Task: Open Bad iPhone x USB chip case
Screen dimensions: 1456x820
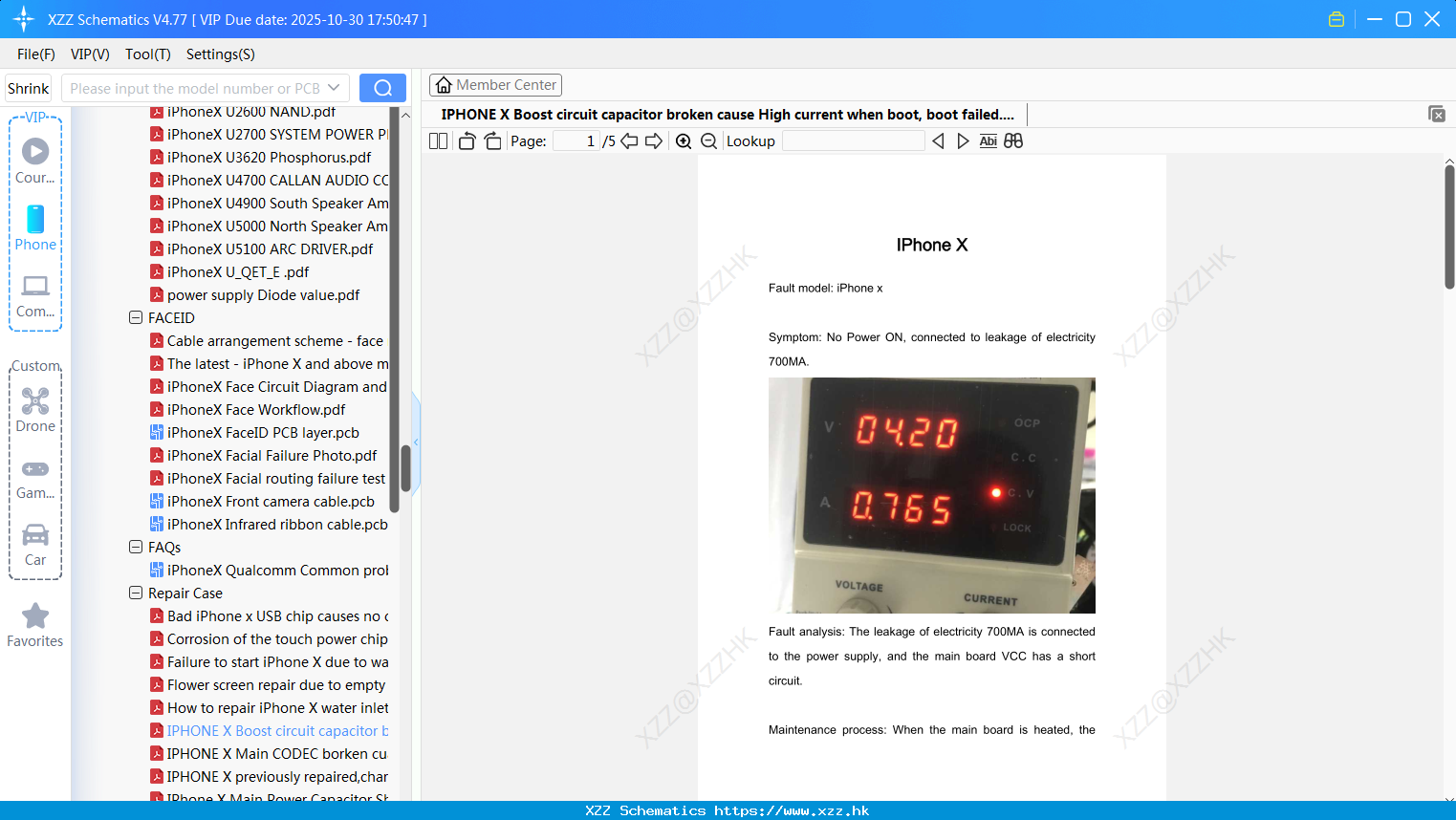Action: click(277, 615)
